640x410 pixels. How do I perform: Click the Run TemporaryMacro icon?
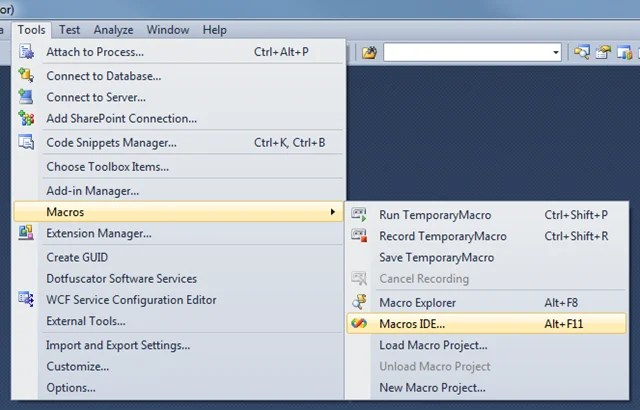(x=360, y=214)
